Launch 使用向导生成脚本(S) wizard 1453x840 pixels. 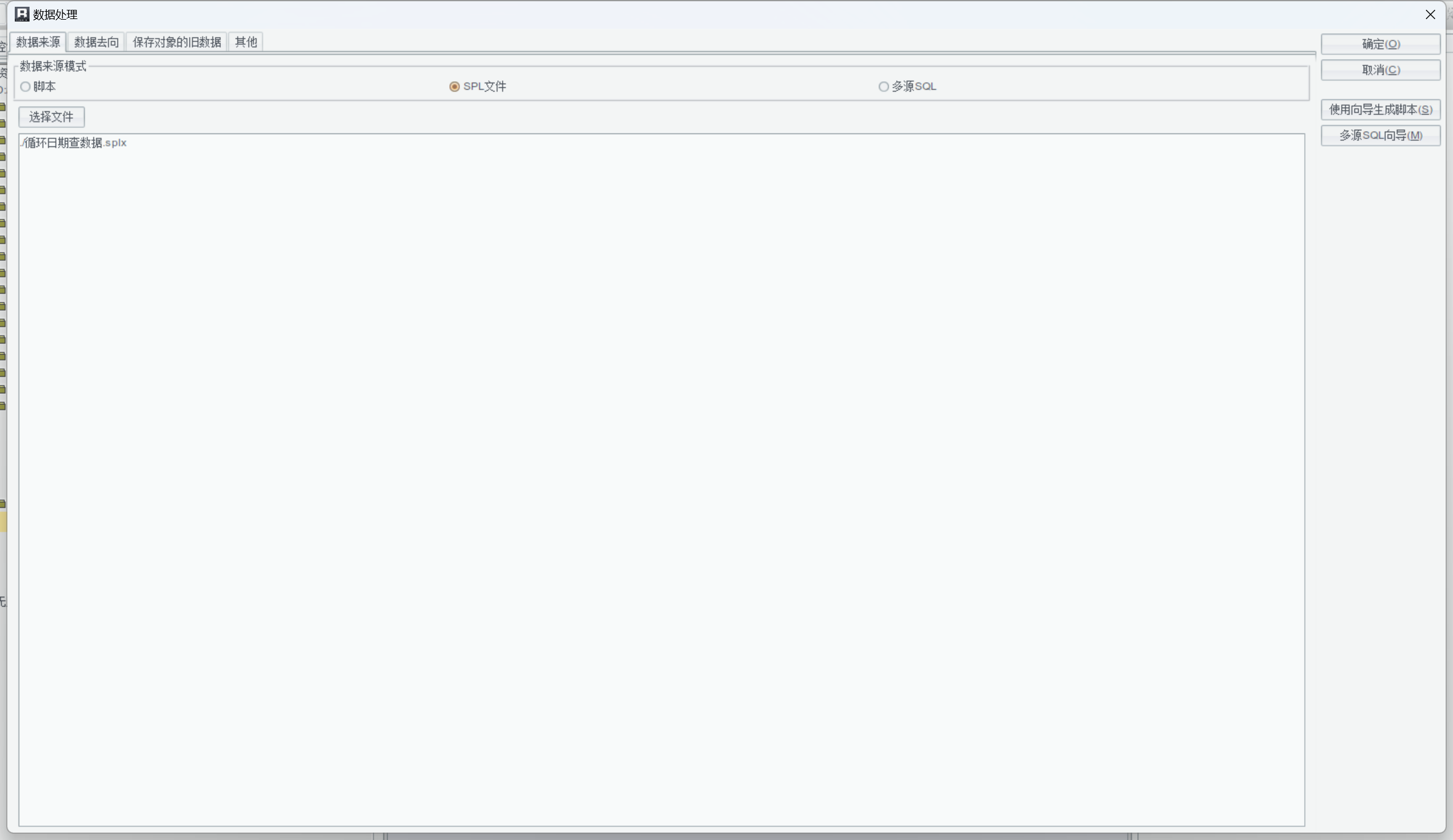click(x=1380, y=110)
